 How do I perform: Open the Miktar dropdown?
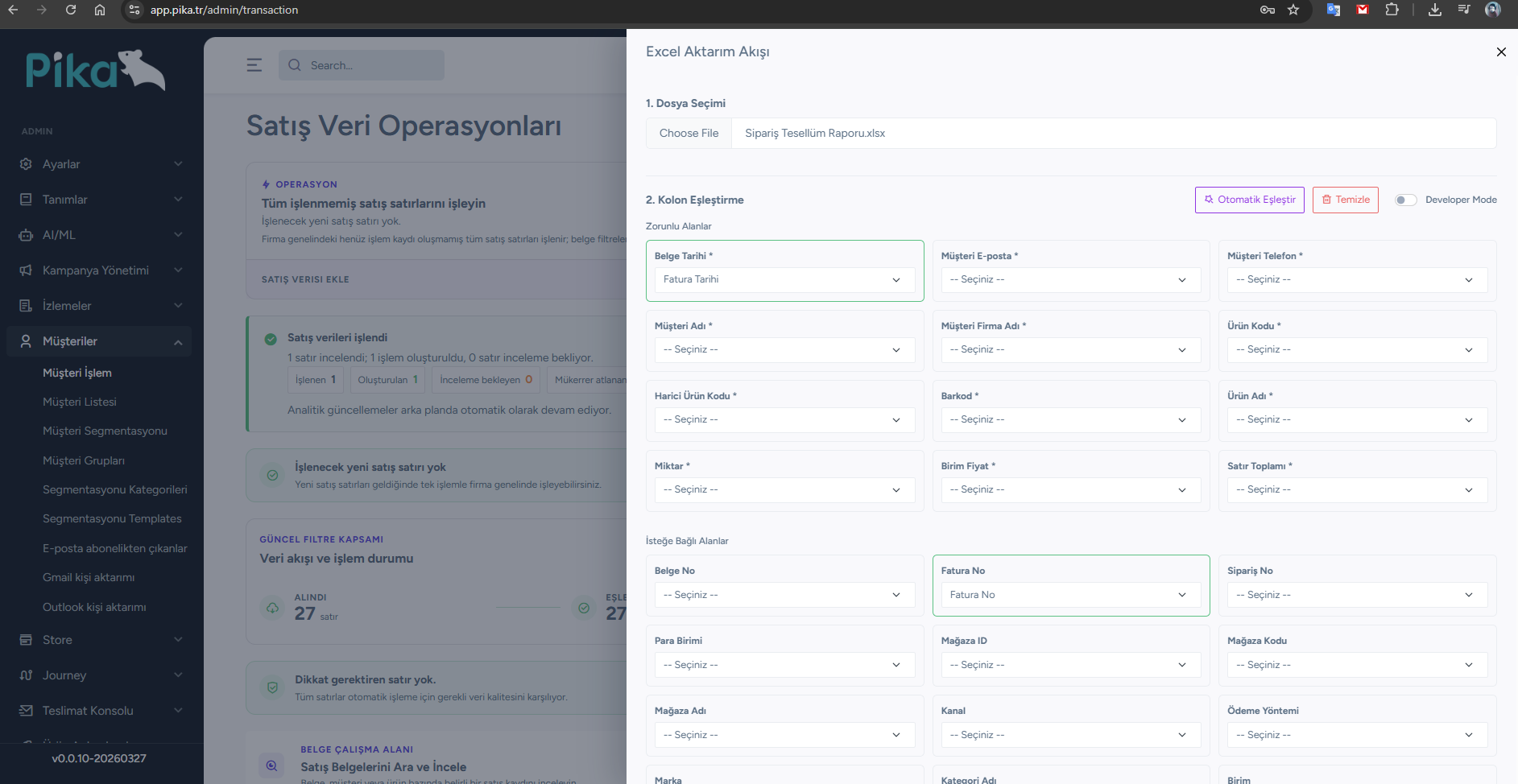point(785,489)
